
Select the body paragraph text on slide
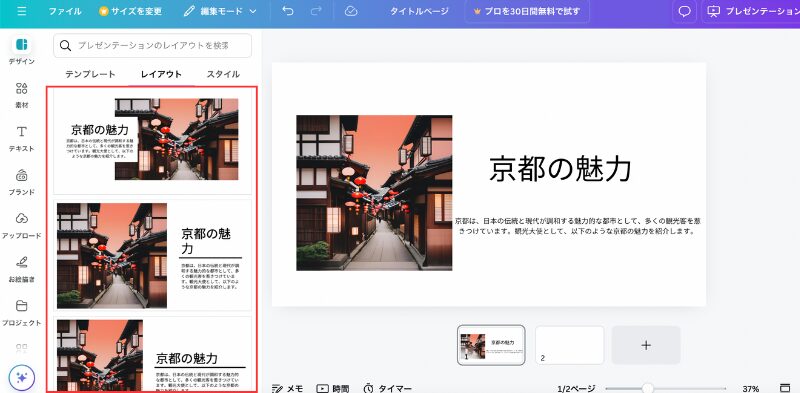tap(578, 226)
